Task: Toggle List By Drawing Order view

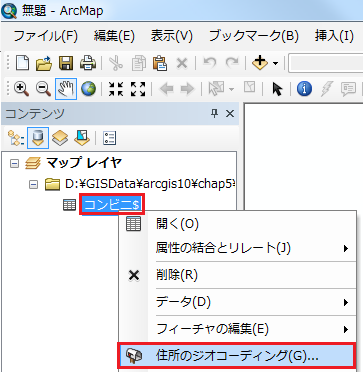Action: point(15,137)
